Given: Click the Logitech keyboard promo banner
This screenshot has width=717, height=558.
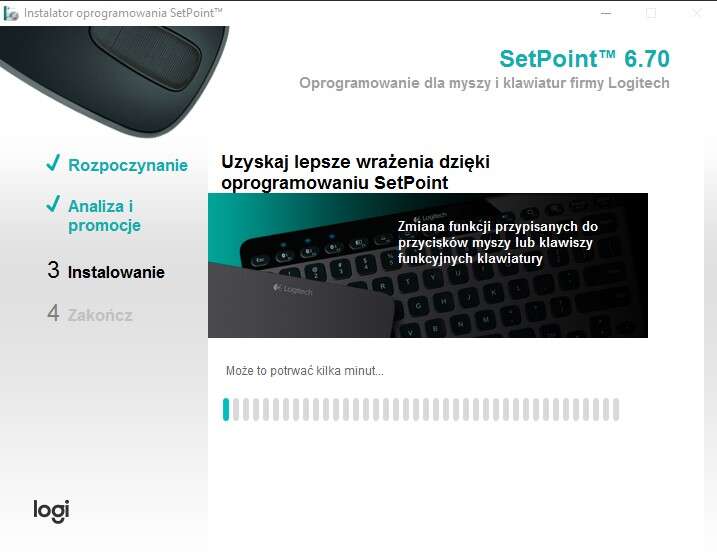Looking at the screenshot, I should pyautogui.click(x=428, y=265).
